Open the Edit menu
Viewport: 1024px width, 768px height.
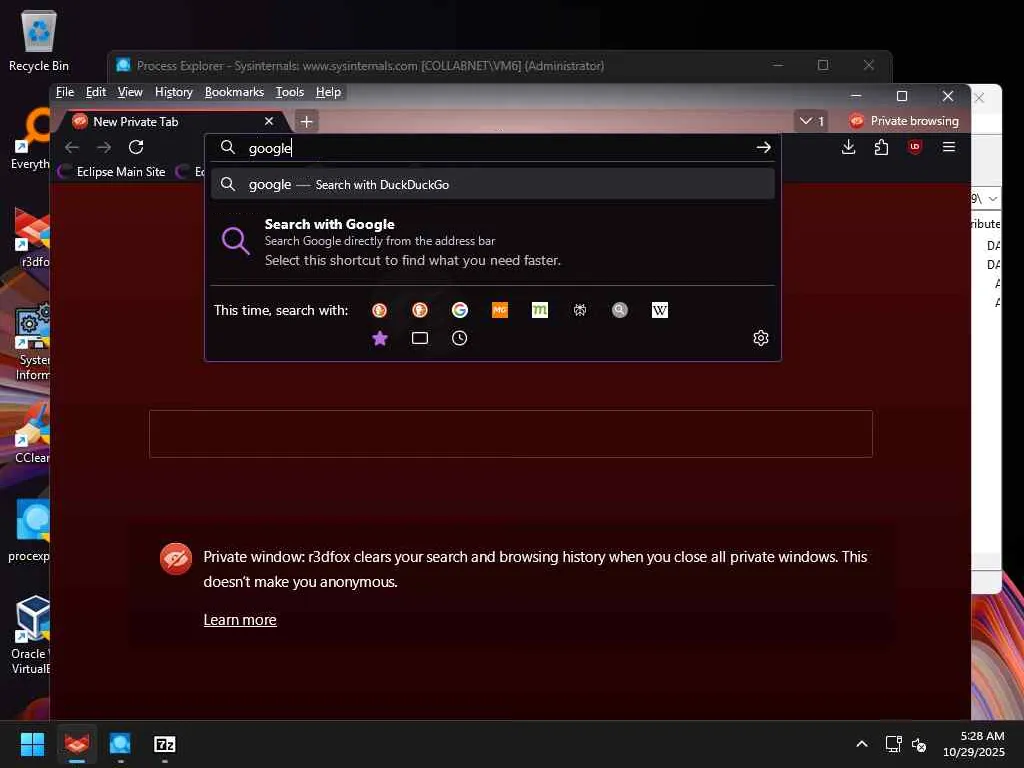95,92
